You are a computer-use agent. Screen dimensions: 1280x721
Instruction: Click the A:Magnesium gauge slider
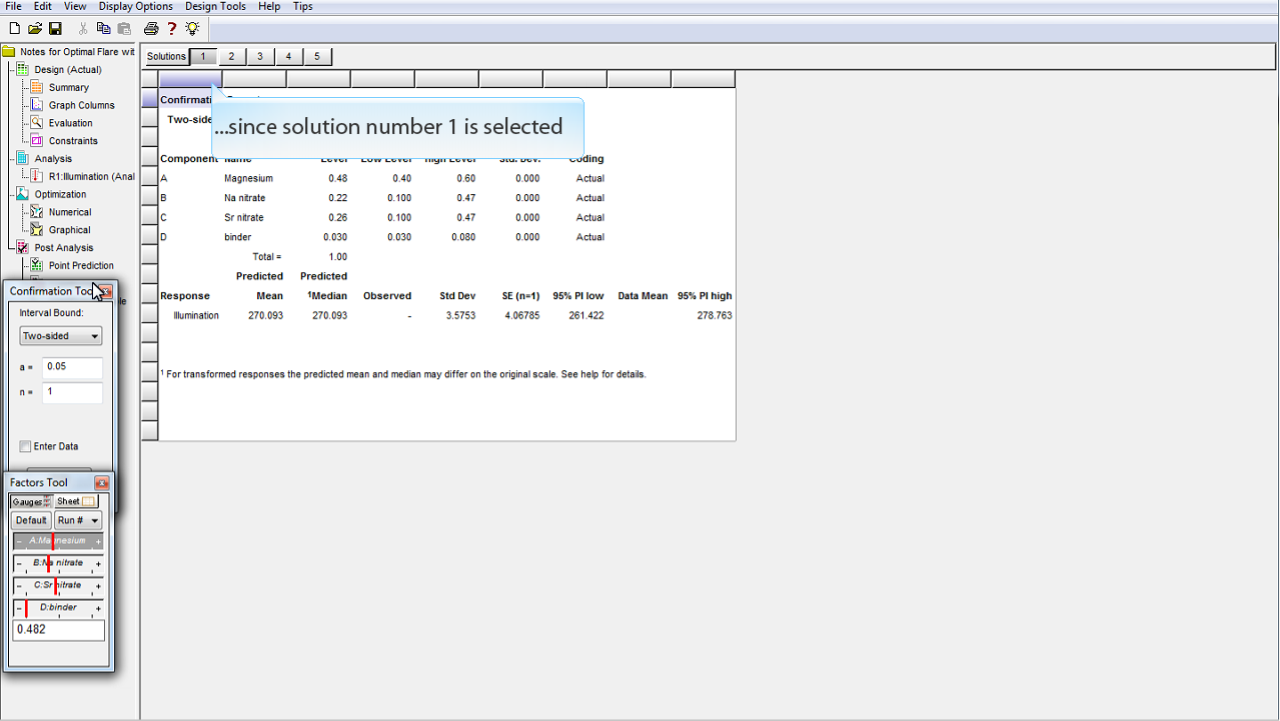click(x=58, y=541)
